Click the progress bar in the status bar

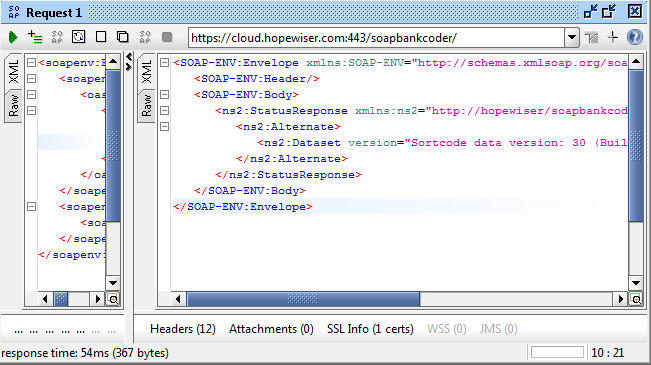pyautogui.click(x=557, y=352)
